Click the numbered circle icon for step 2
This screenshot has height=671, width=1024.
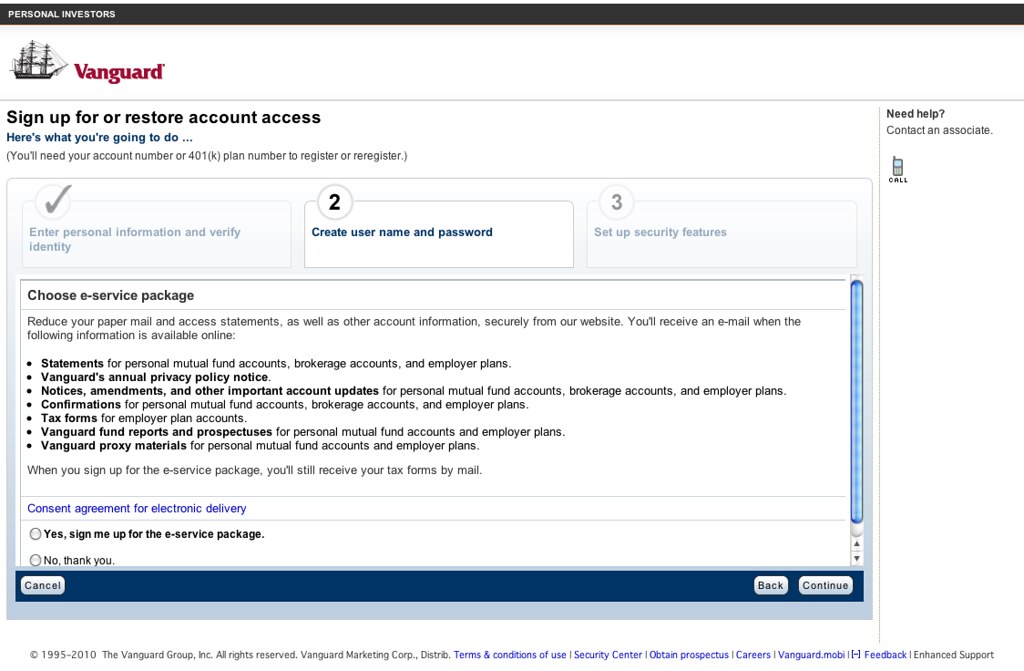(333, 202)
